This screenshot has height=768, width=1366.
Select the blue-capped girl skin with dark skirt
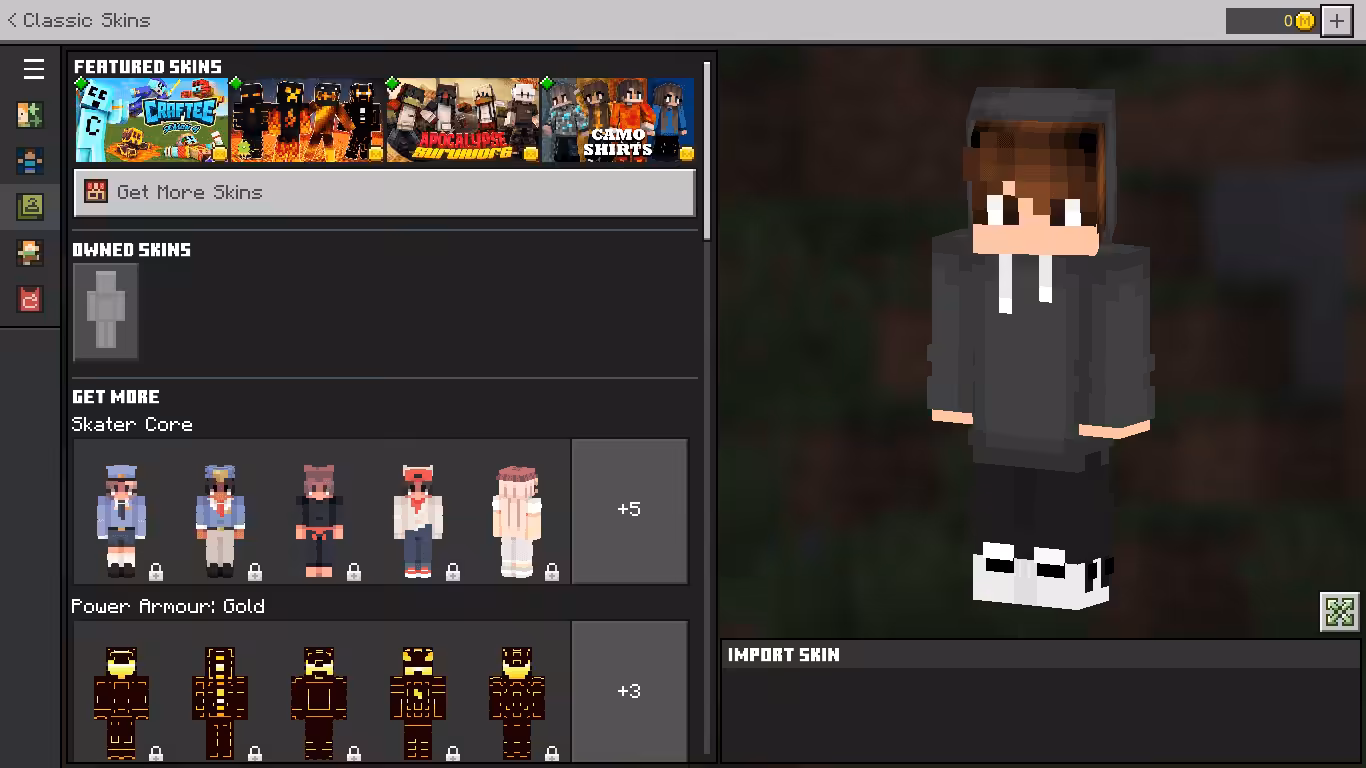pos(122,521)
